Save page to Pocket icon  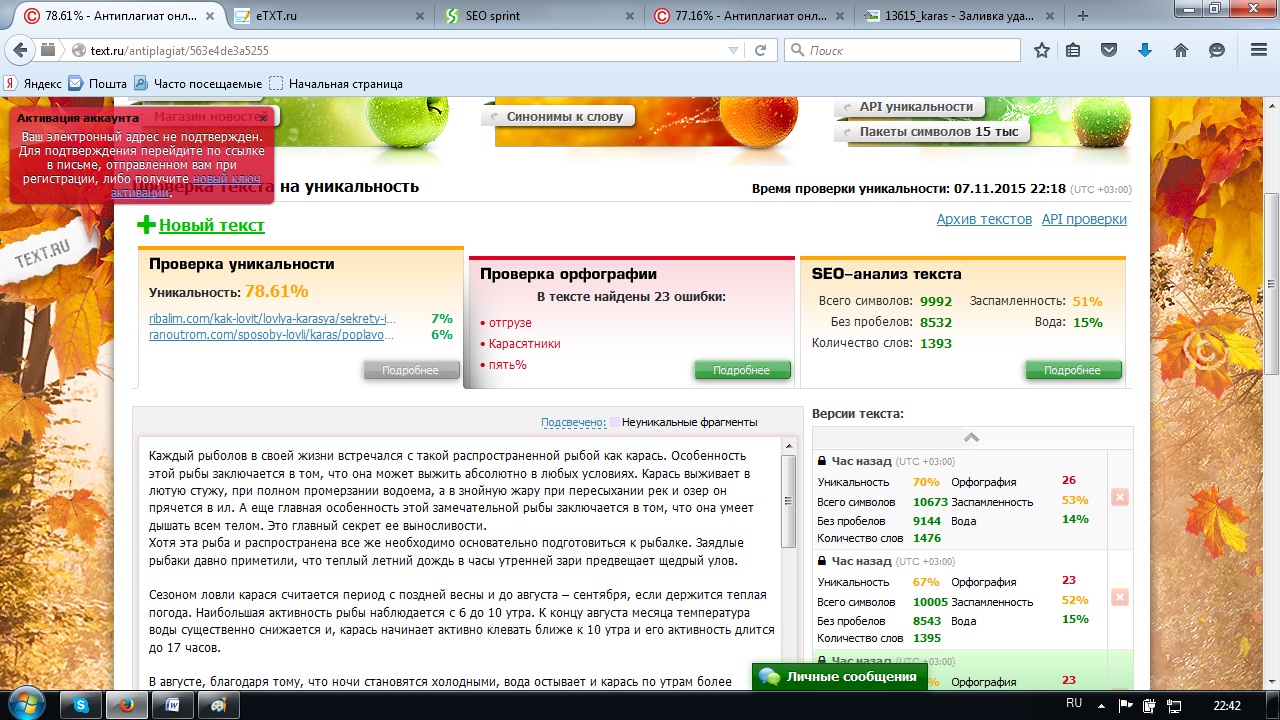1109,50
